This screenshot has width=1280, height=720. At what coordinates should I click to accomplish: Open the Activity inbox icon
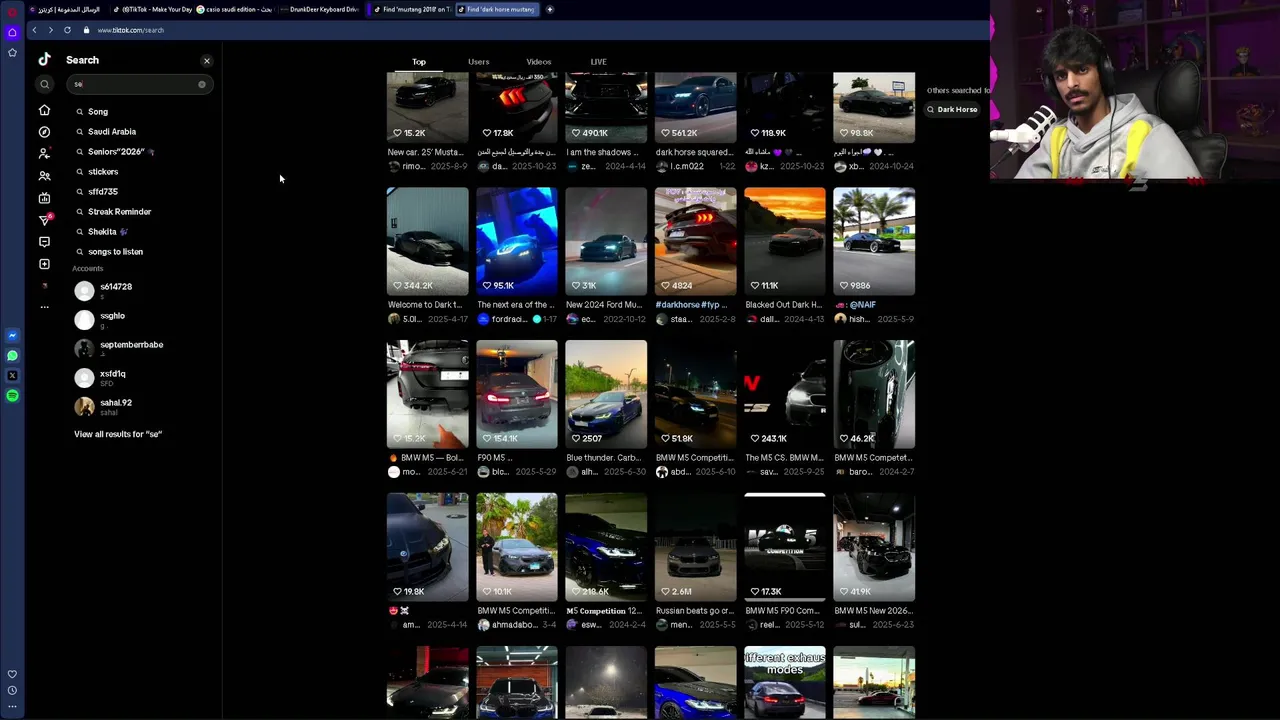coord(44,242)
